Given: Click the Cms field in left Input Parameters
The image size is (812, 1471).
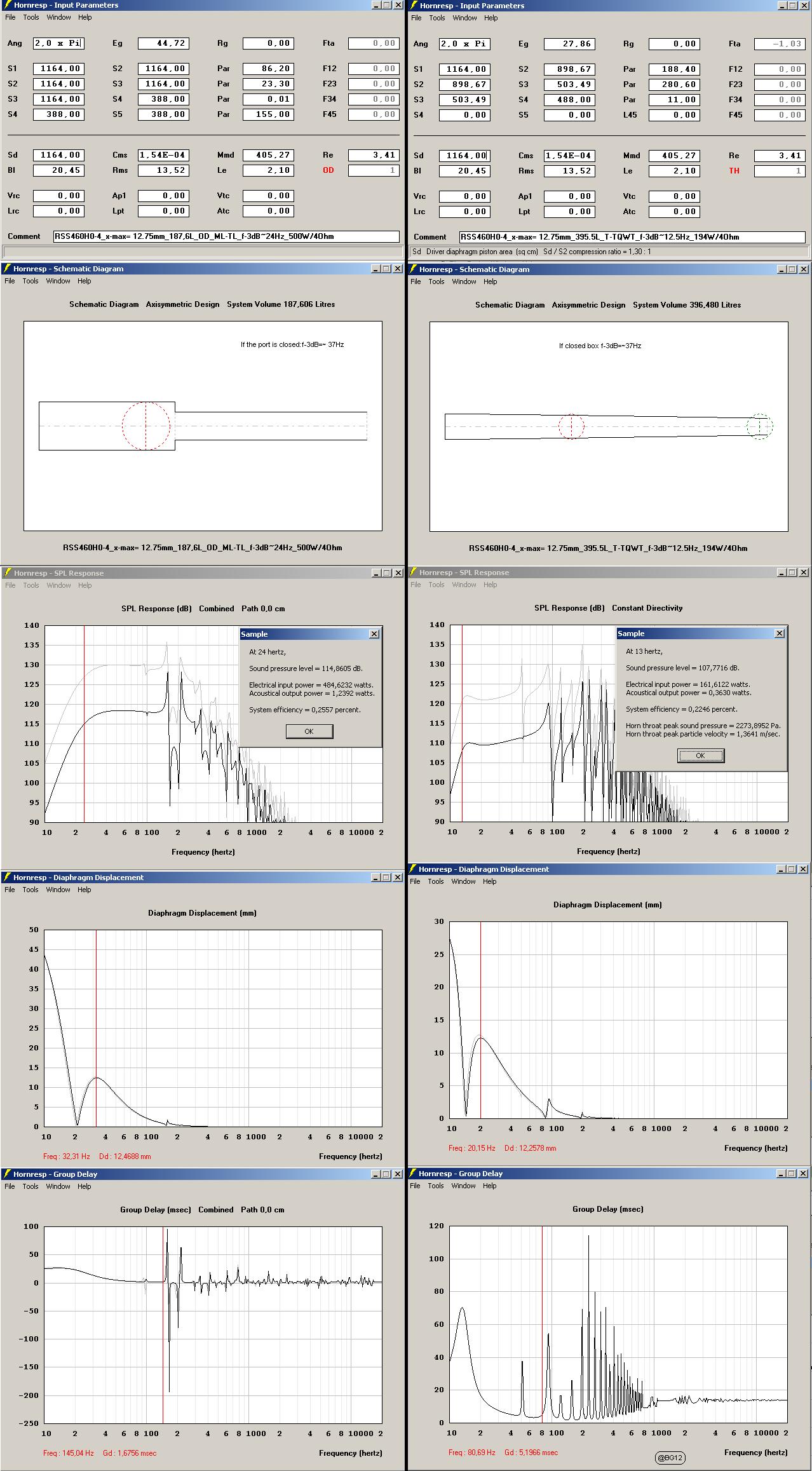Looking at the screenshot, I should (x=163, y=155).
